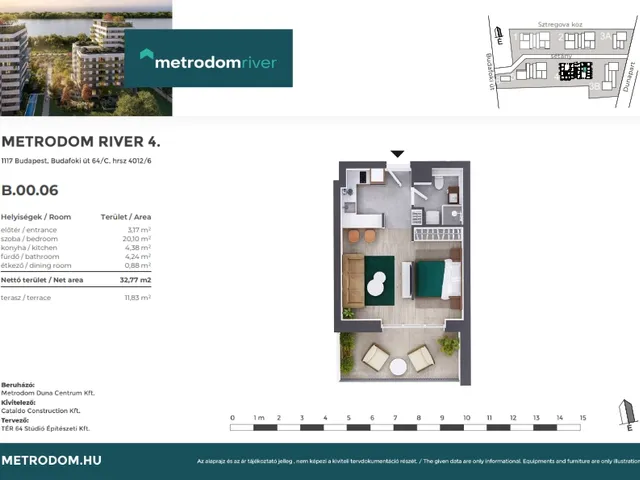Click the 'Terület / Area' column header
640x480 pixels.
(x=126, y=217)
